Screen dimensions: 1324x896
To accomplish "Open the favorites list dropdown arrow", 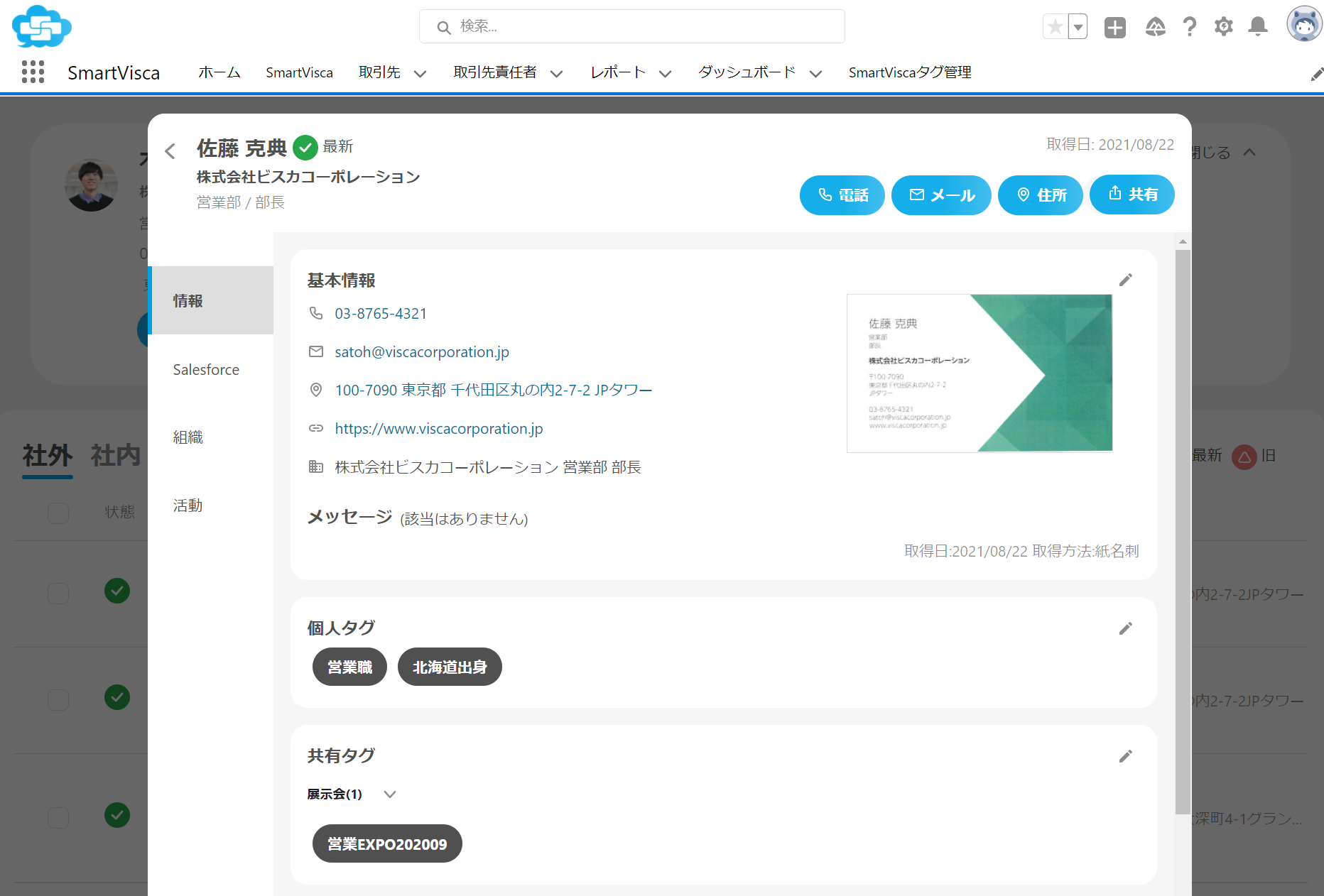I will (x=1078, y=27).
